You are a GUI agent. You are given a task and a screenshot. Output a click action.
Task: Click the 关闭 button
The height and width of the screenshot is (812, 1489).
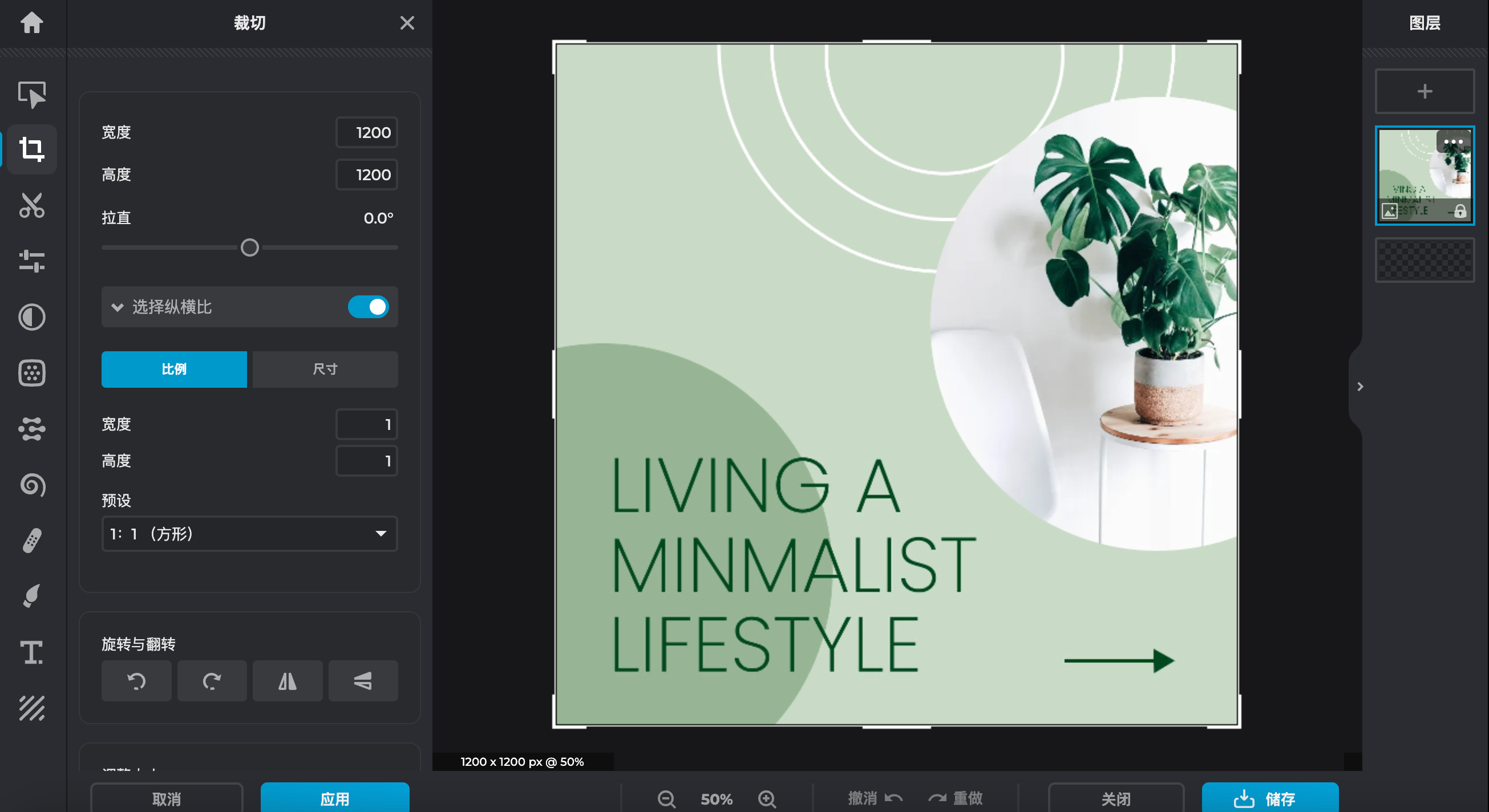pyautogui.click(x=1115, y=799)
